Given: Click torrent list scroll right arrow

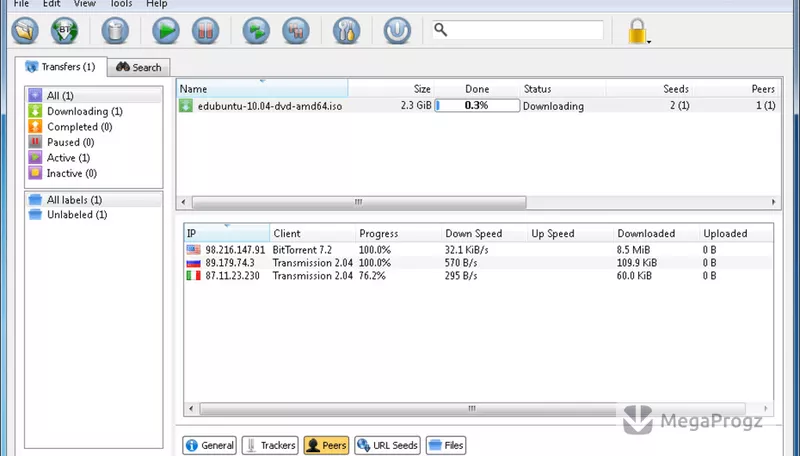Looking at the screenshot, I should point(773,202).
